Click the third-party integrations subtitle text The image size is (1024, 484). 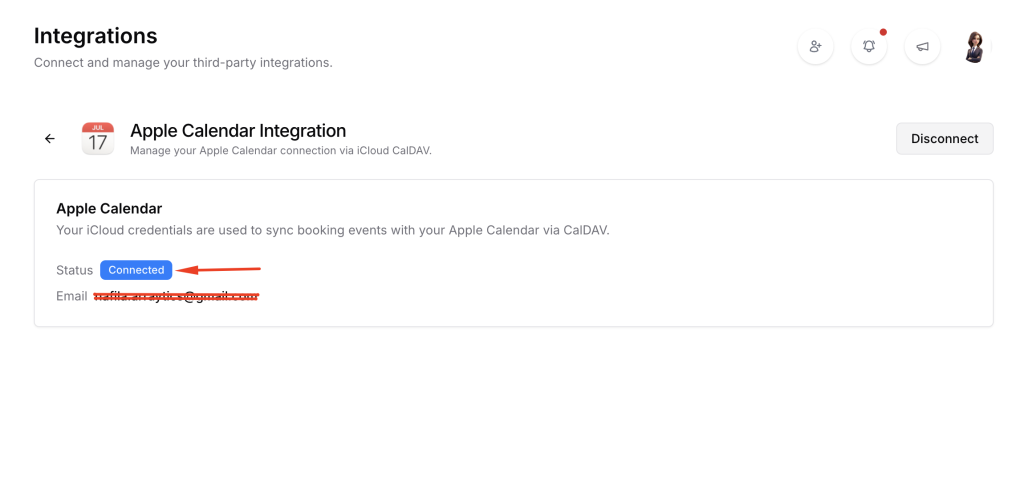(183, 63)
